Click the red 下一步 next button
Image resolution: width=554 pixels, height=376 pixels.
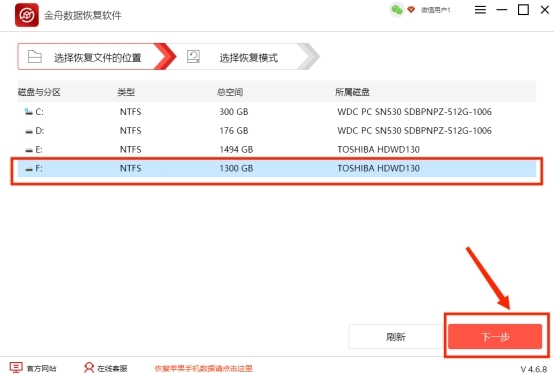tap(495, 337)
